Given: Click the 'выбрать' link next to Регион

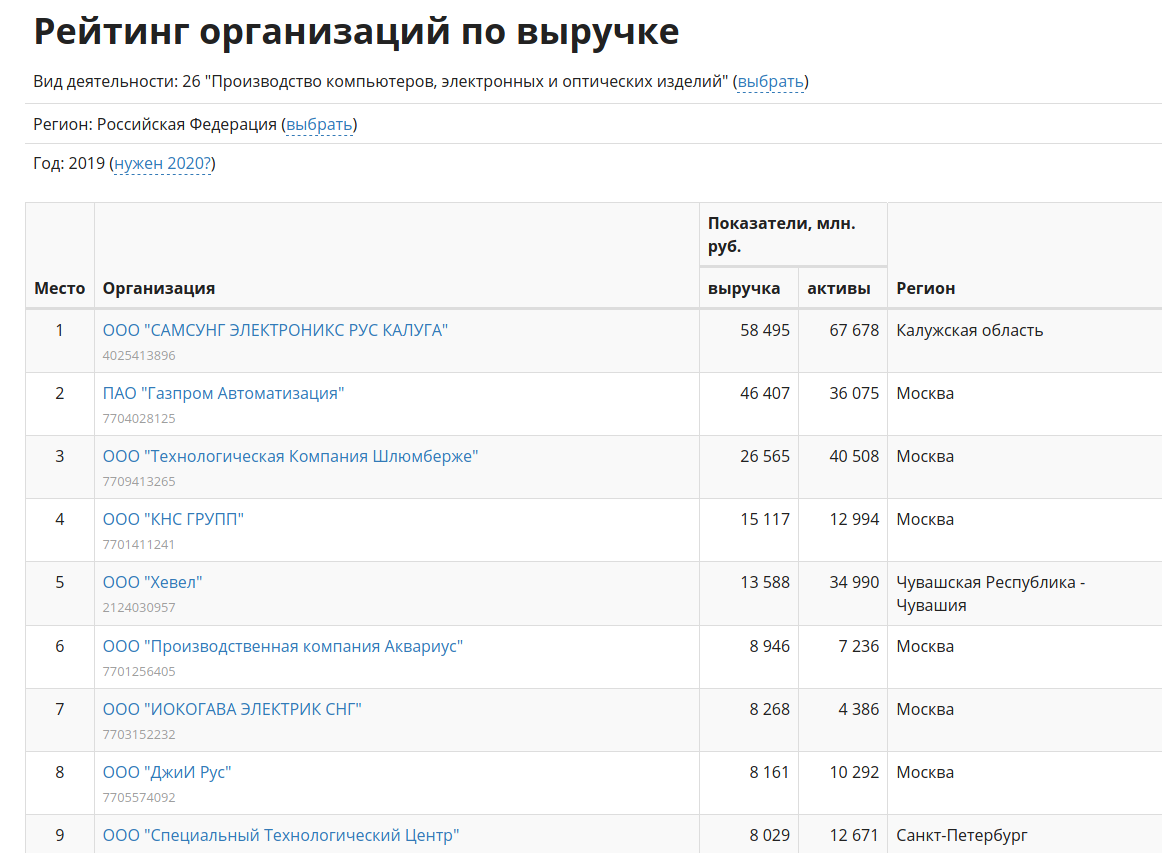Looking at the screenshot, I should point(319,125).
